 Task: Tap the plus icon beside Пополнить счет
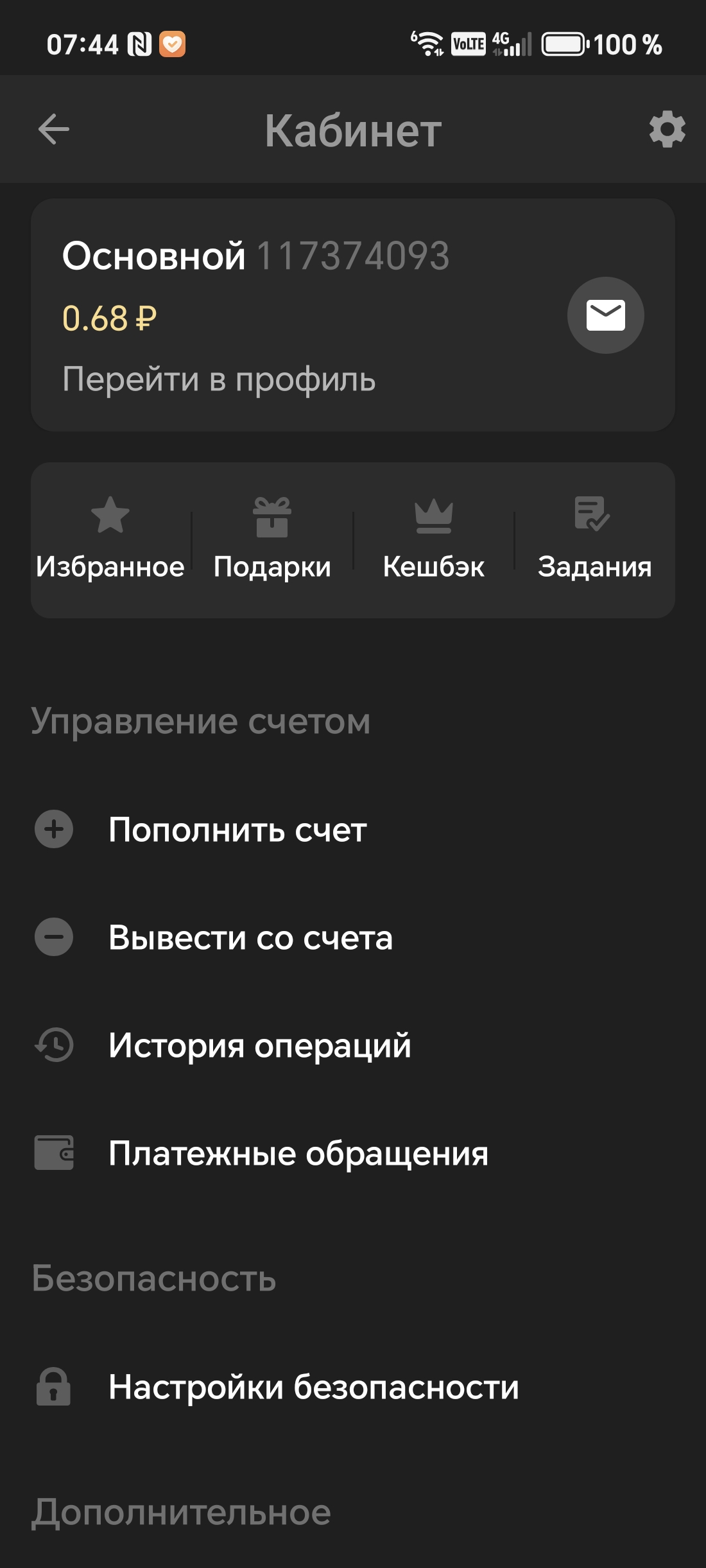[x=54, y=829]
